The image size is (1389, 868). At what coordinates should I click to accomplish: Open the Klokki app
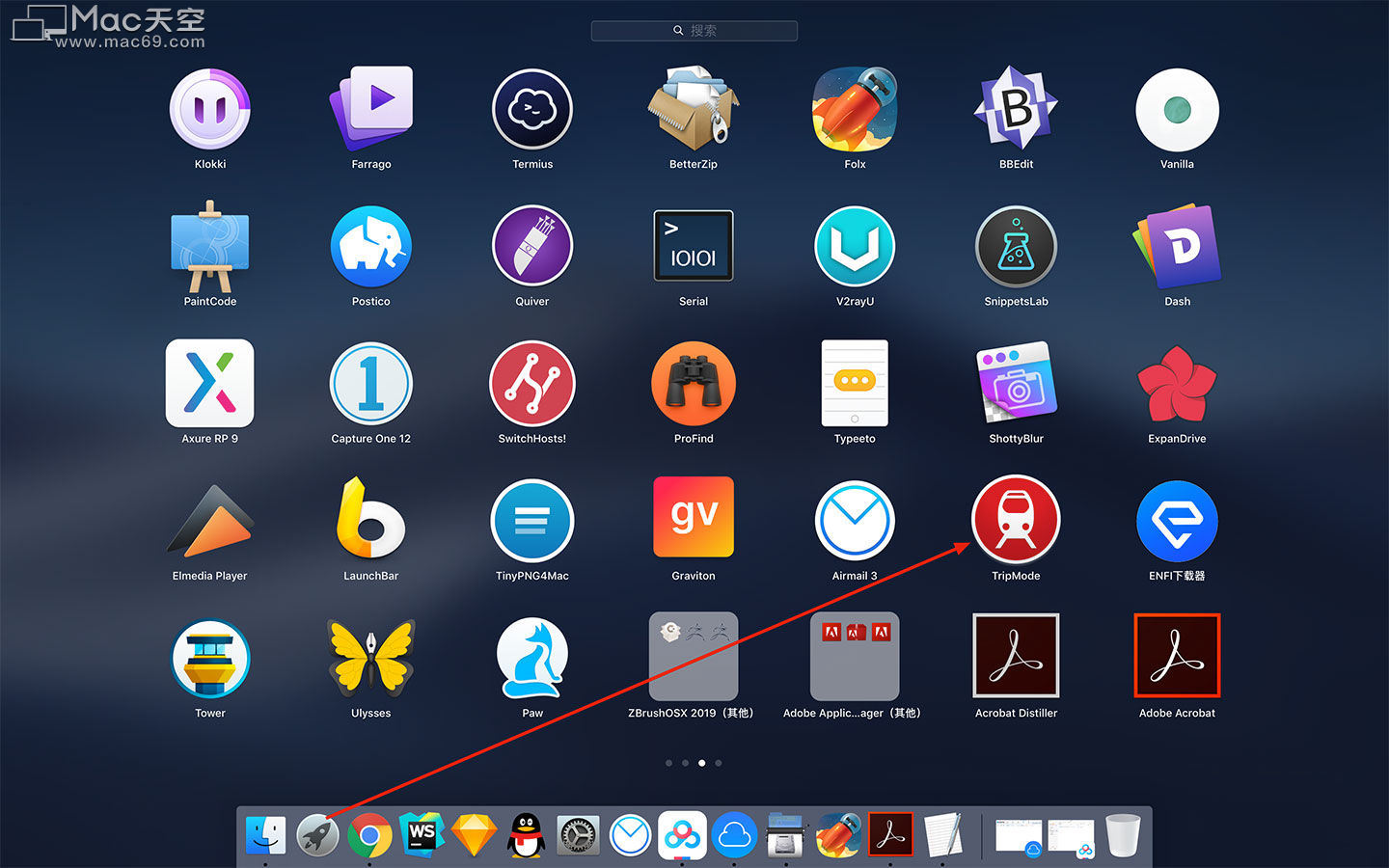click(x=210, y=110)
